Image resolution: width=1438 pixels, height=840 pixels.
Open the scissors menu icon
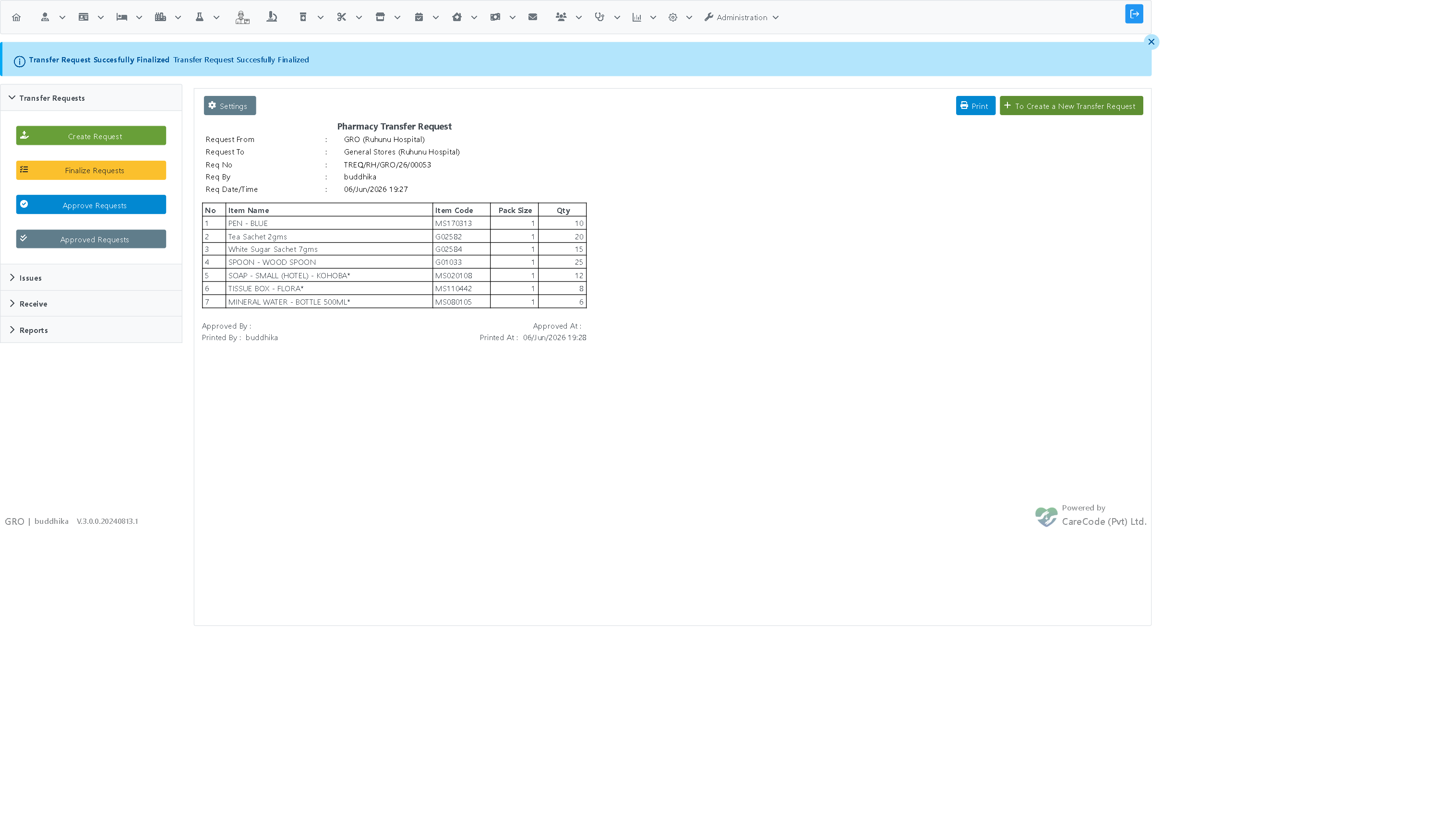pos(341,17)
